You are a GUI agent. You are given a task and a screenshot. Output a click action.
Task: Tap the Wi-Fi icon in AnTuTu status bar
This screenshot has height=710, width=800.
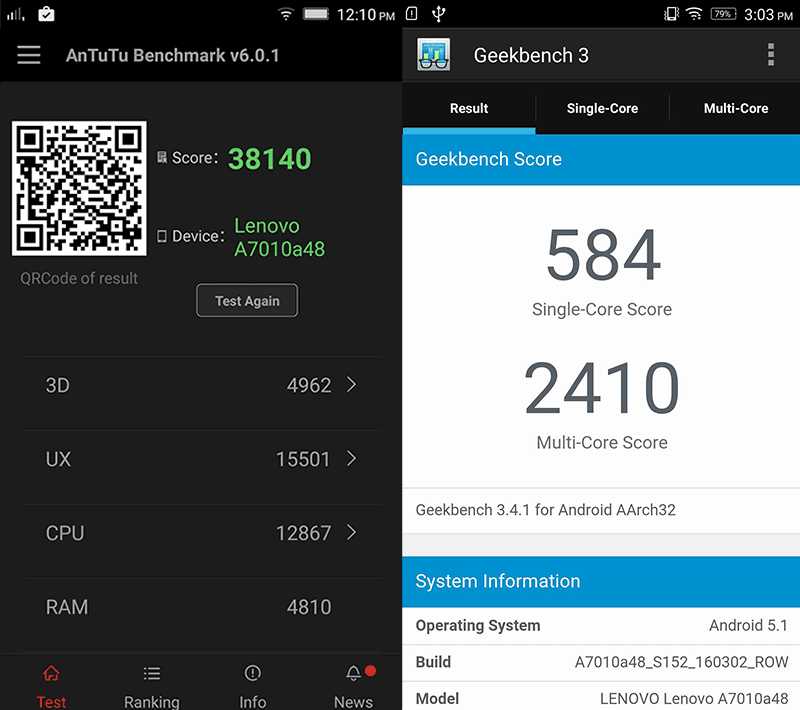[286, 14]
